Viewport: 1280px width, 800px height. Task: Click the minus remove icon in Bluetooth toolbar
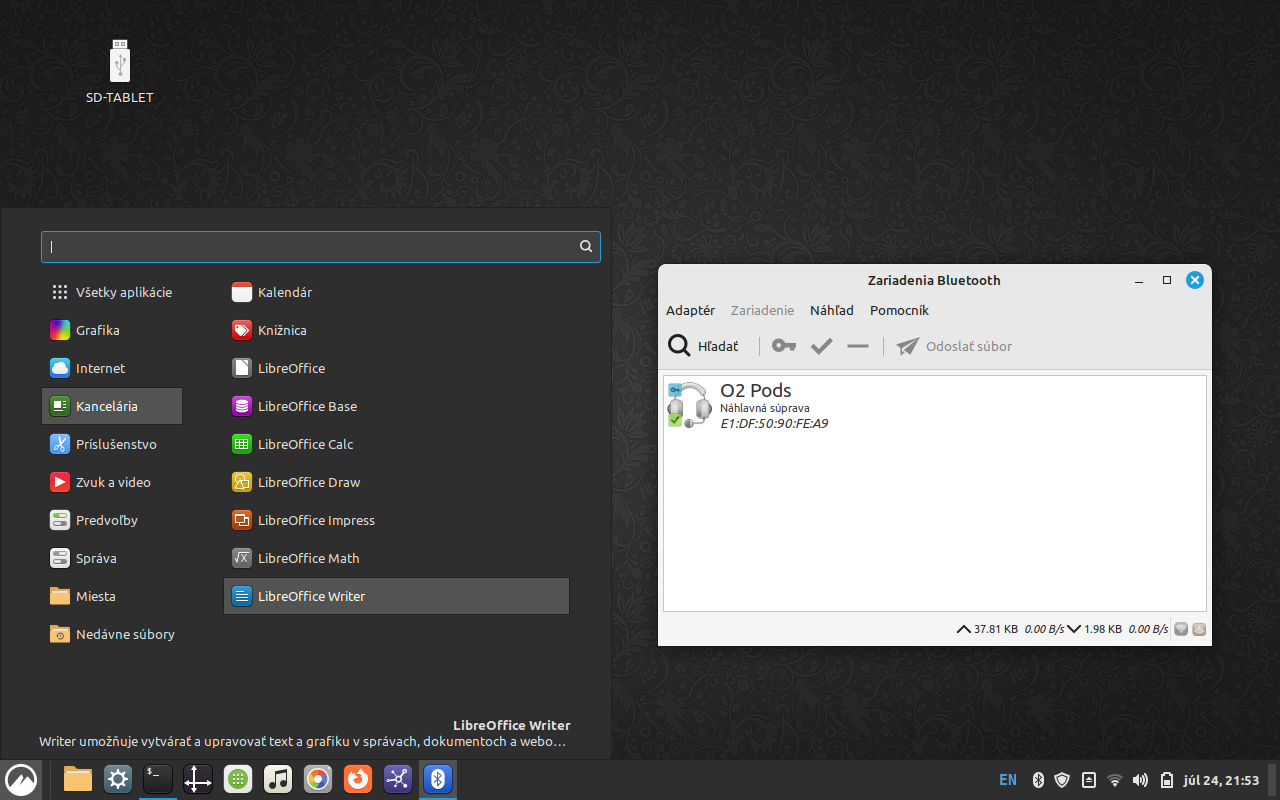pos(858,346)
